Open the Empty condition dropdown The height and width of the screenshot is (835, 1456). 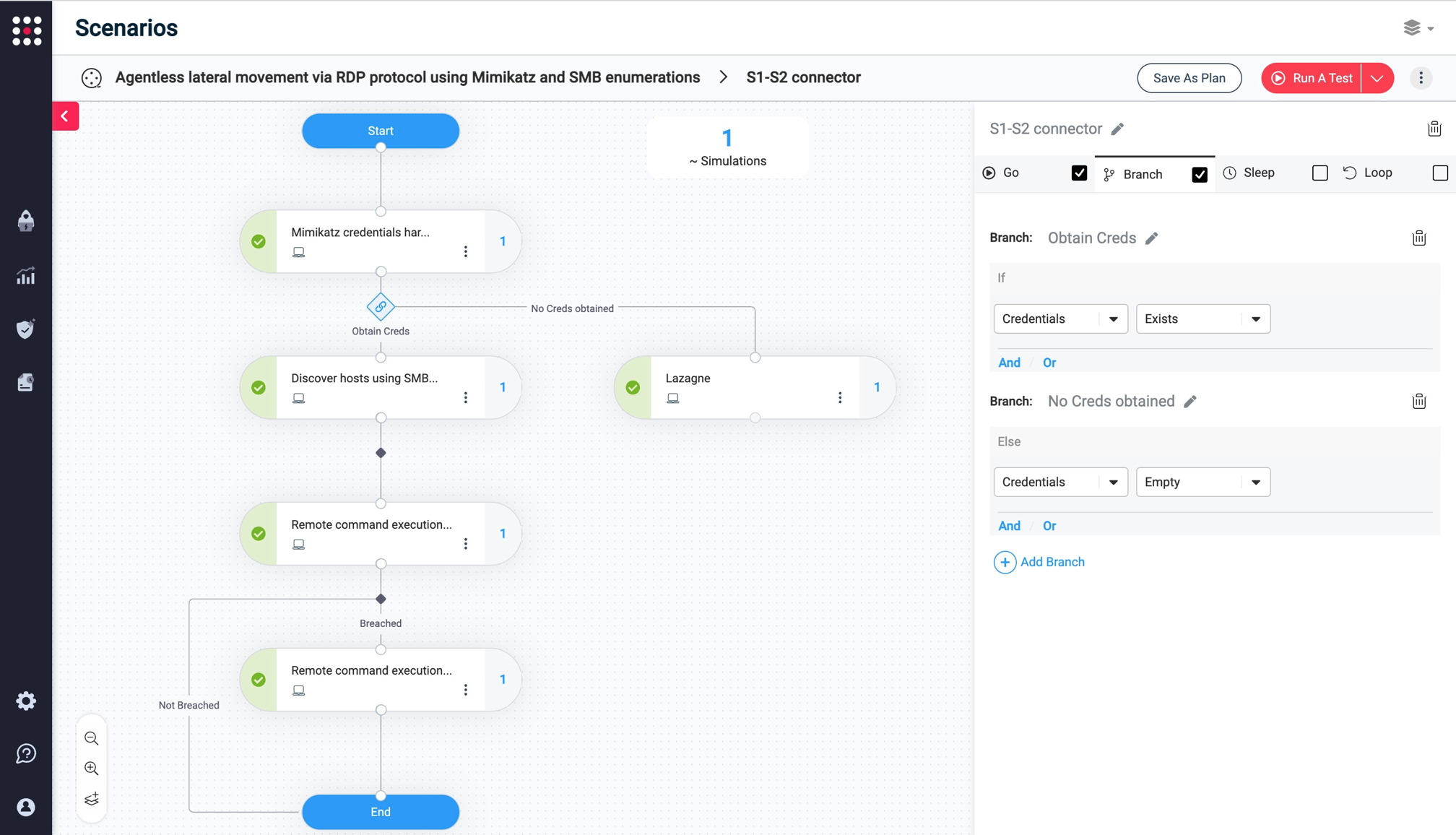1202,483
